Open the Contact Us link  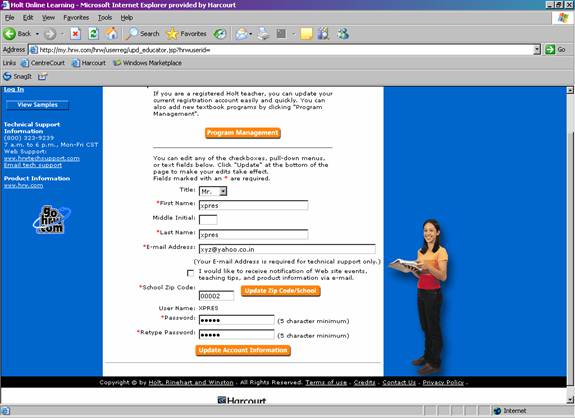[399, 382]
